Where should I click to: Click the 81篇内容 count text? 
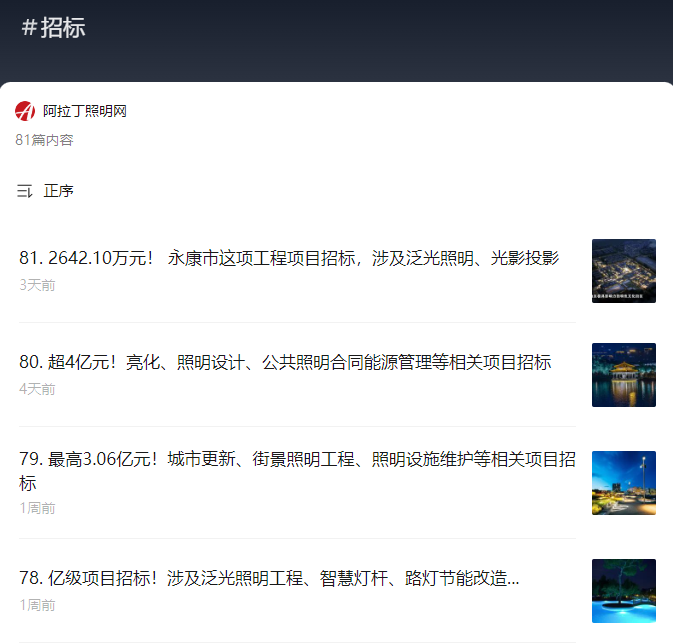[44, 140]
